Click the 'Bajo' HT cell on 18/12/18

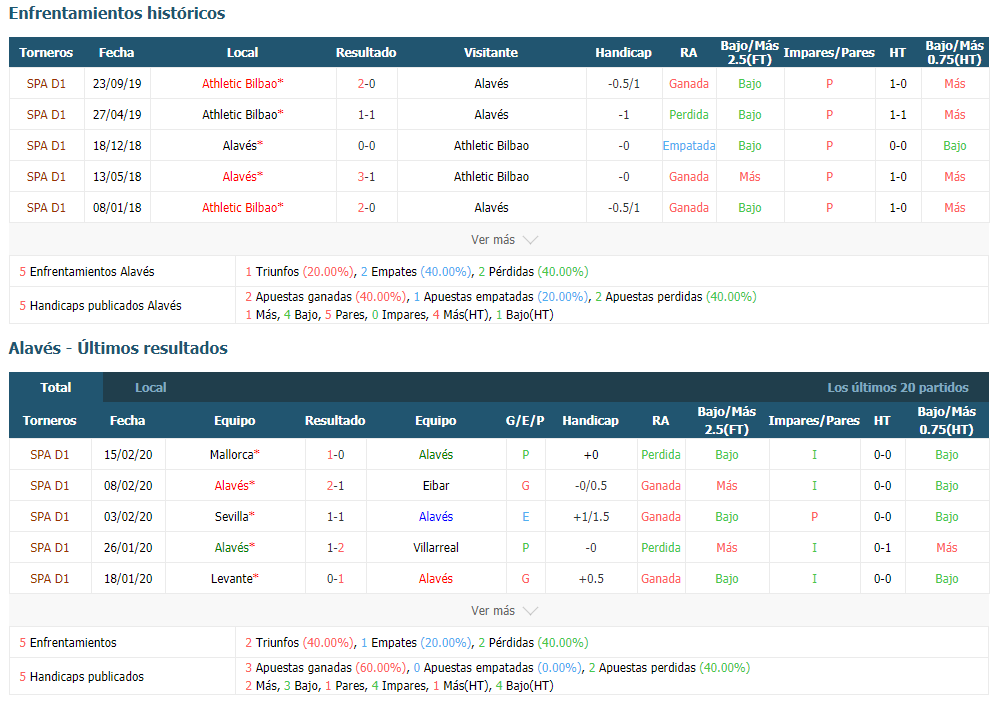(954, 146)
